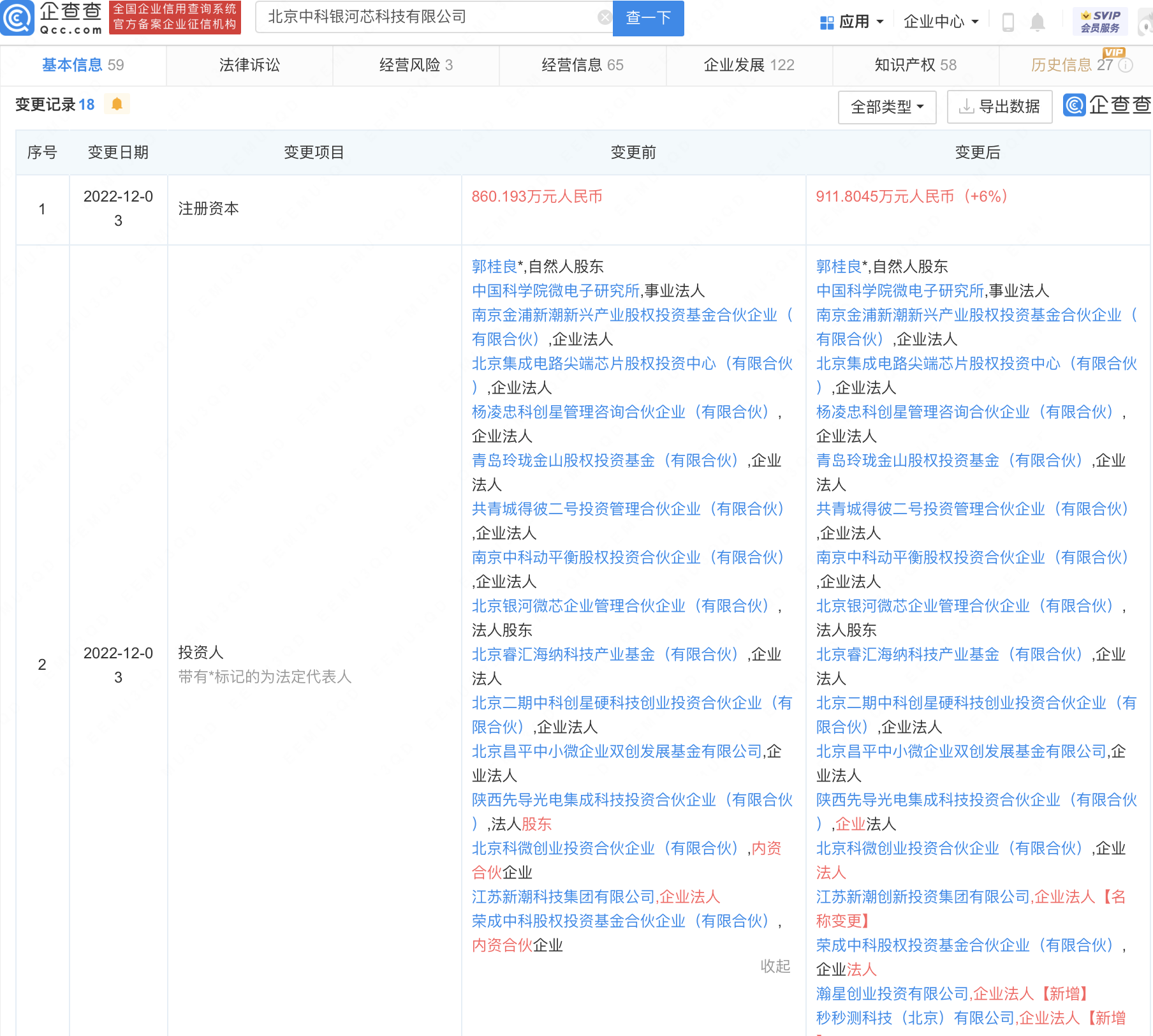The width and height of the screenshot is (1153, 1036).
Task: Click the 860.193万元人民币 value
Action: pyautogui.click(x=537, y=196)
